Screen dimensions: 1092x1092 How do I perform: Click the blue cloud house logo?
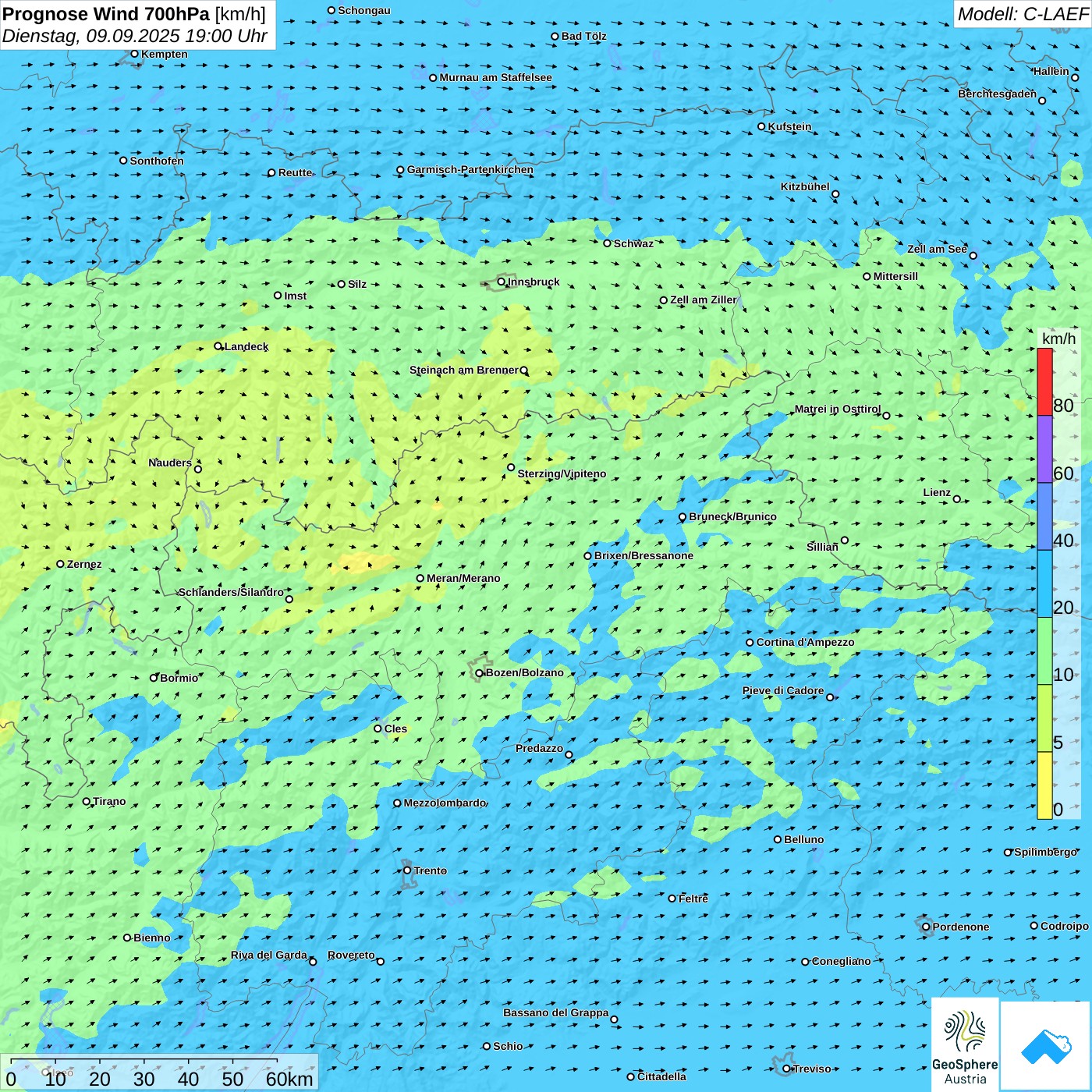point(1046,1046)
